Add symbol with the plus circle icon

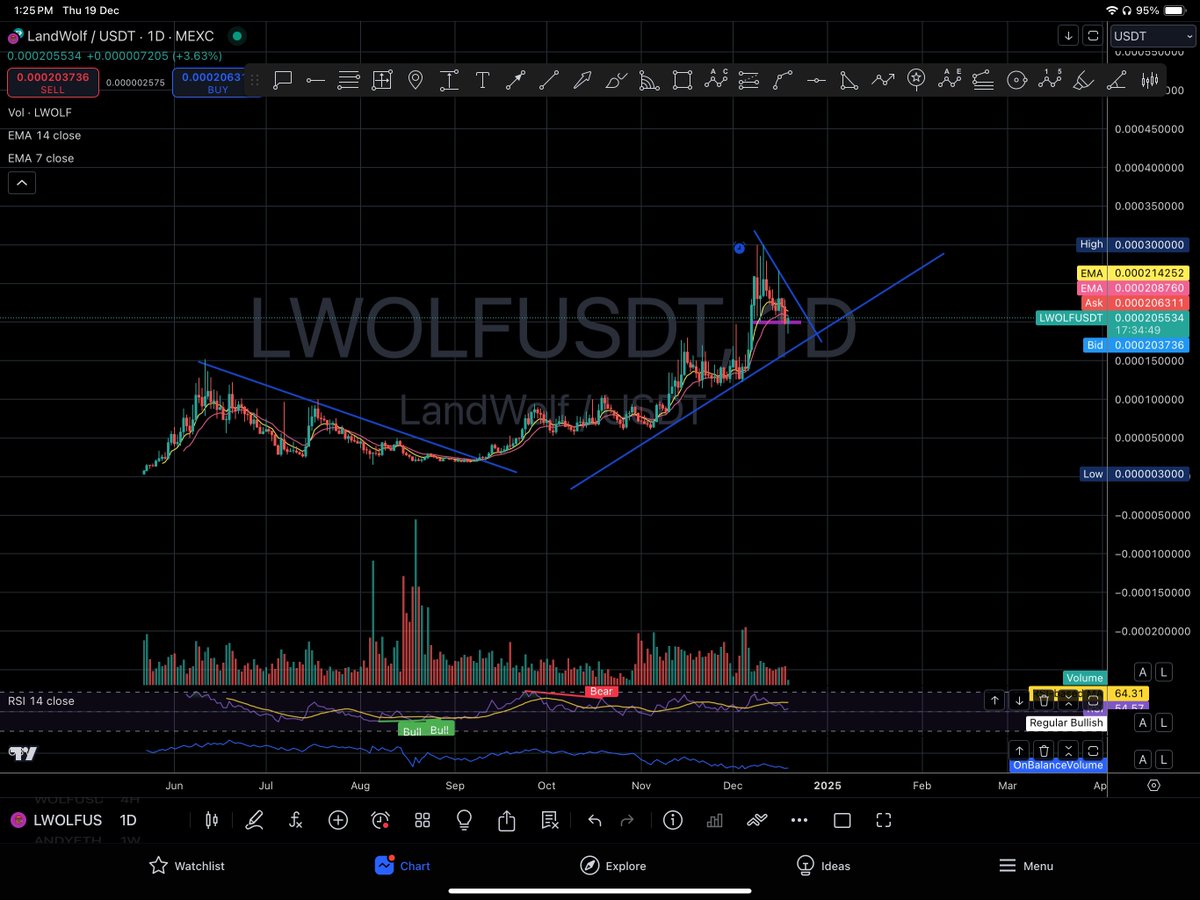click(338, 820)
